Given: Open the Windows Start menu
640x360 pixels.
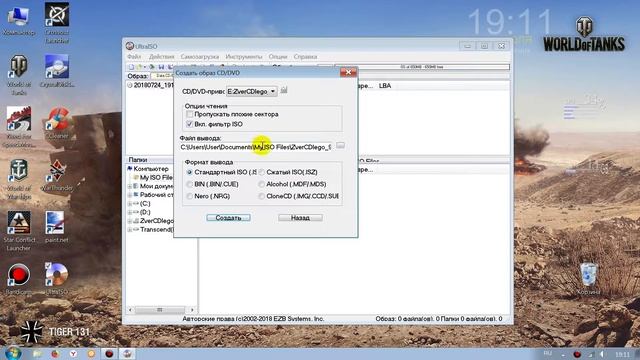Looking at the screenshot, I should coord(13,353).
